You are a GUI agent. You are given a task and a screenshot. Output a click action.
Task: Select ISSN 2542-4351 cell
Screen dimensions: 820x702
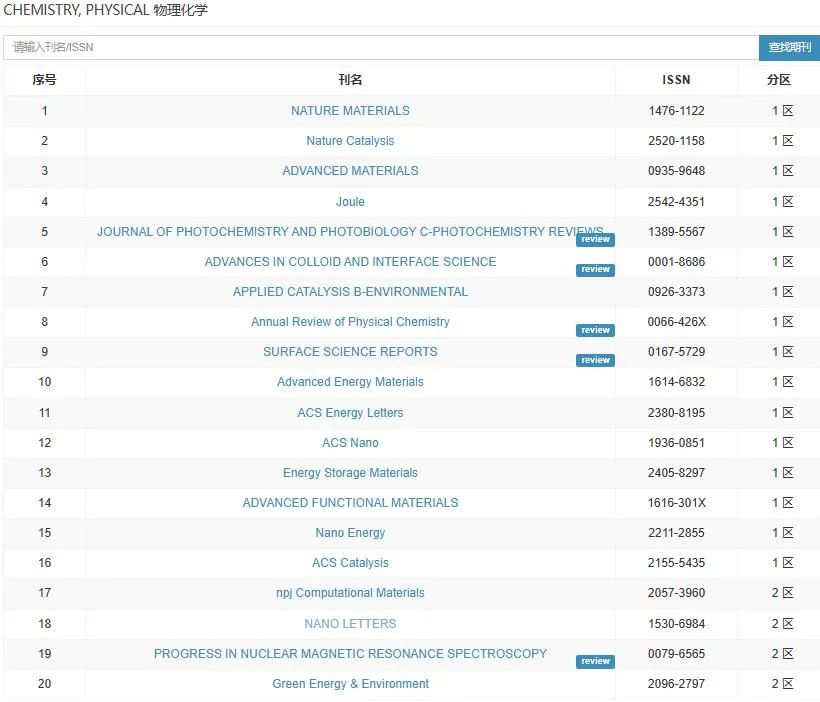[x=676, y=201]
